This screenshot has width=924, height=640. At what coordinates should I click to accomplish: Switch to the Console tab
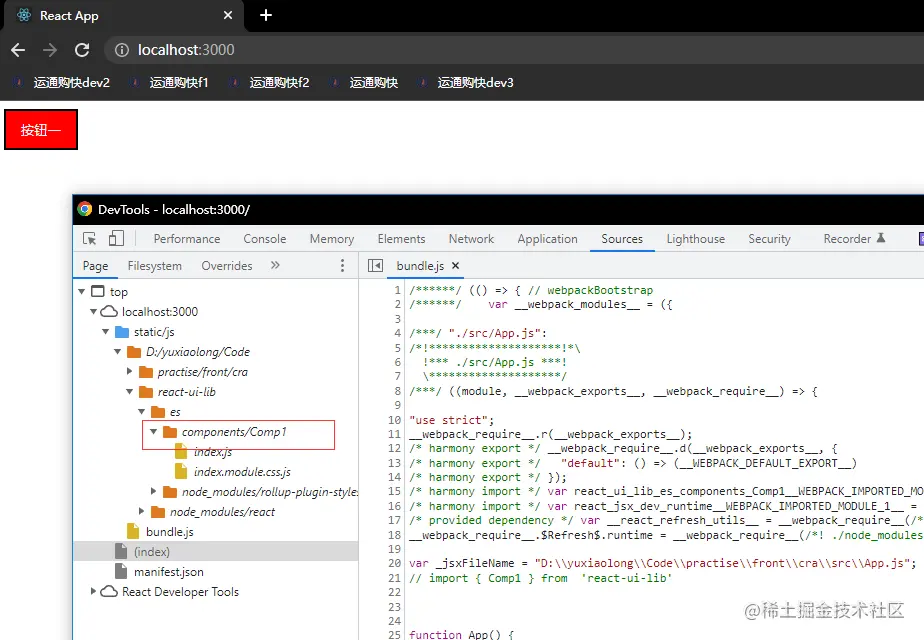pyautogui.click(x=263, y=238)
